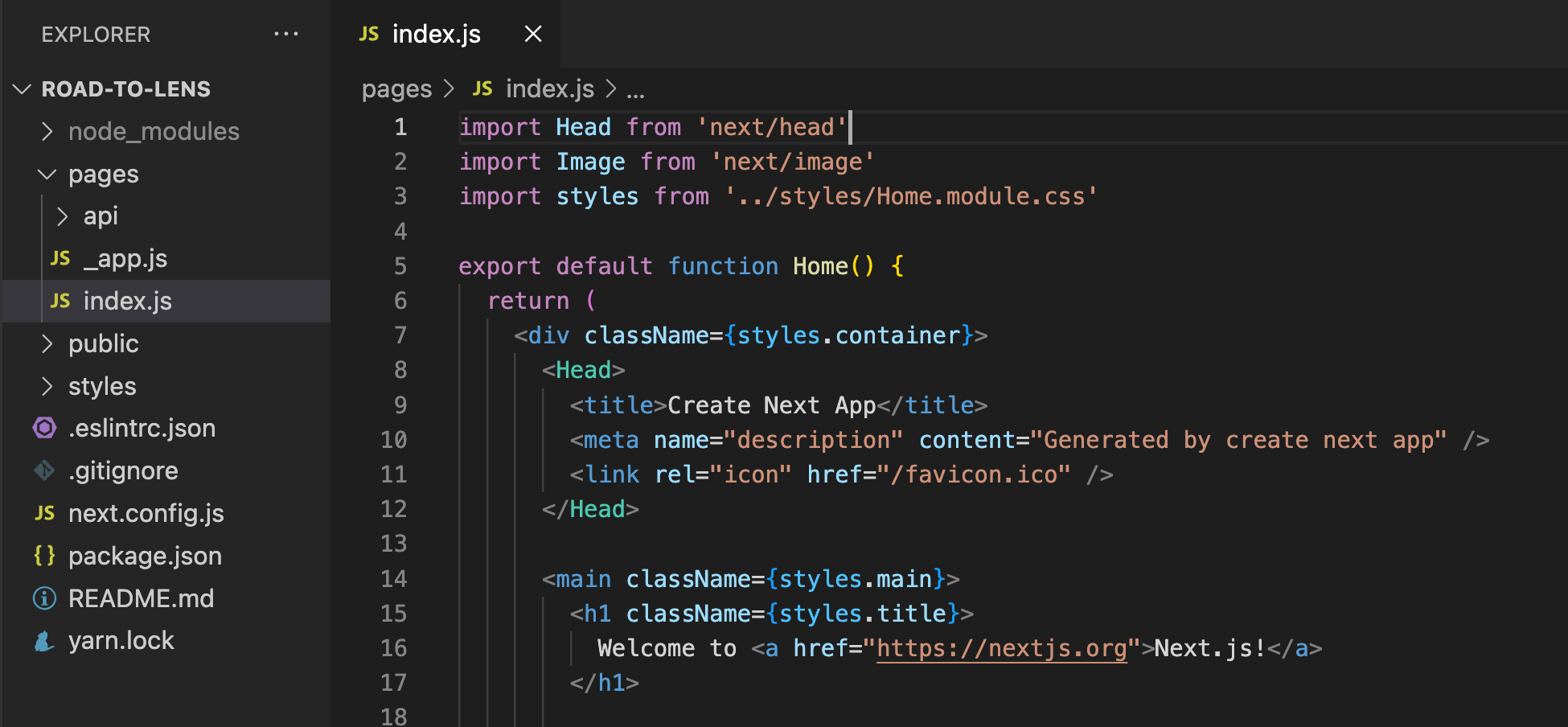This screenshot has height=727, width=1568.
Task: Click line number 14 in the gutter
Action: point(394,579)
